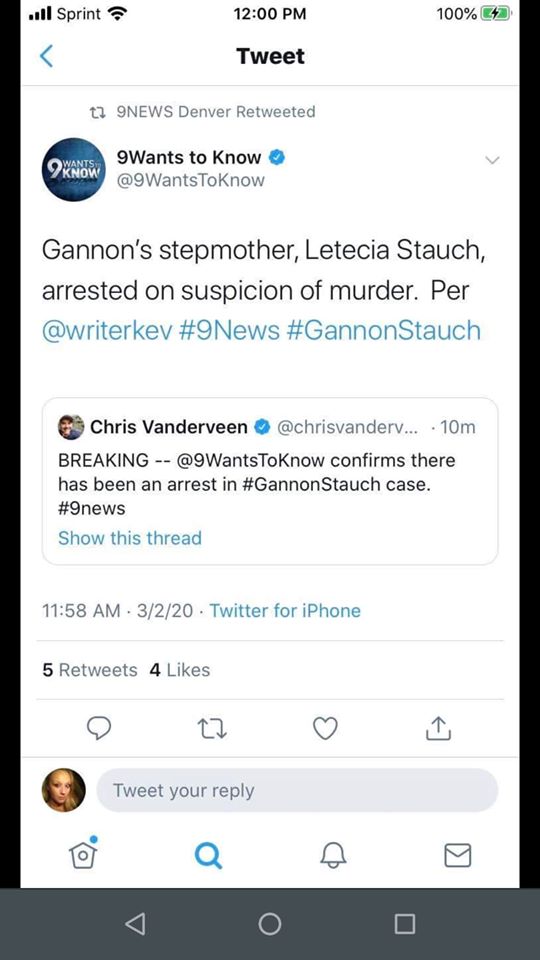The width and height of the screenshot is (540, 960).
Task: Tap the Tweet your reply field
Action: [x=298, y=790]
